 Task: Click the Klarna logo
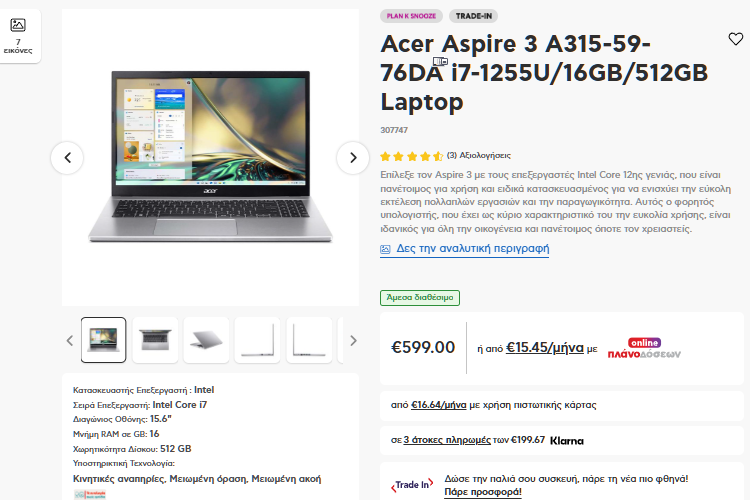(x=567, y=441)
